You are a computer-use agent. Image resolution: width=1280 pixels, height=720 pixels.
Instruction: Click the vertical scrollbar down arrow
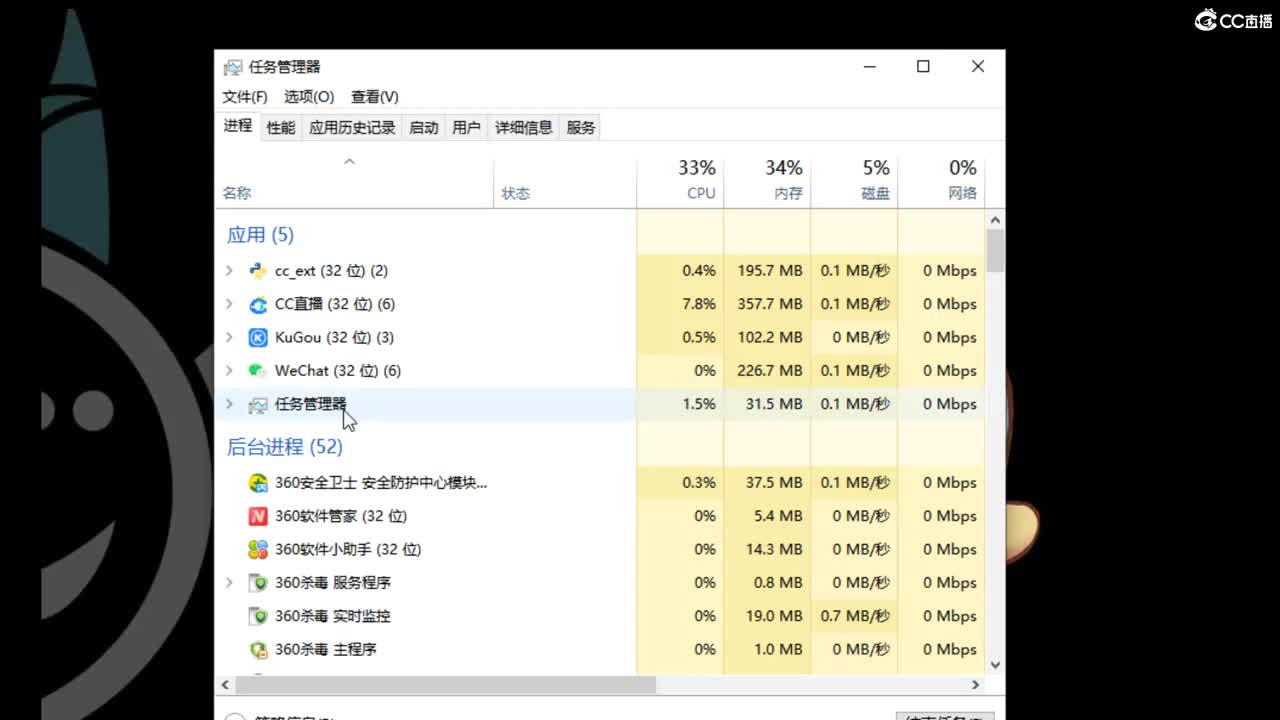coord(995,664)
